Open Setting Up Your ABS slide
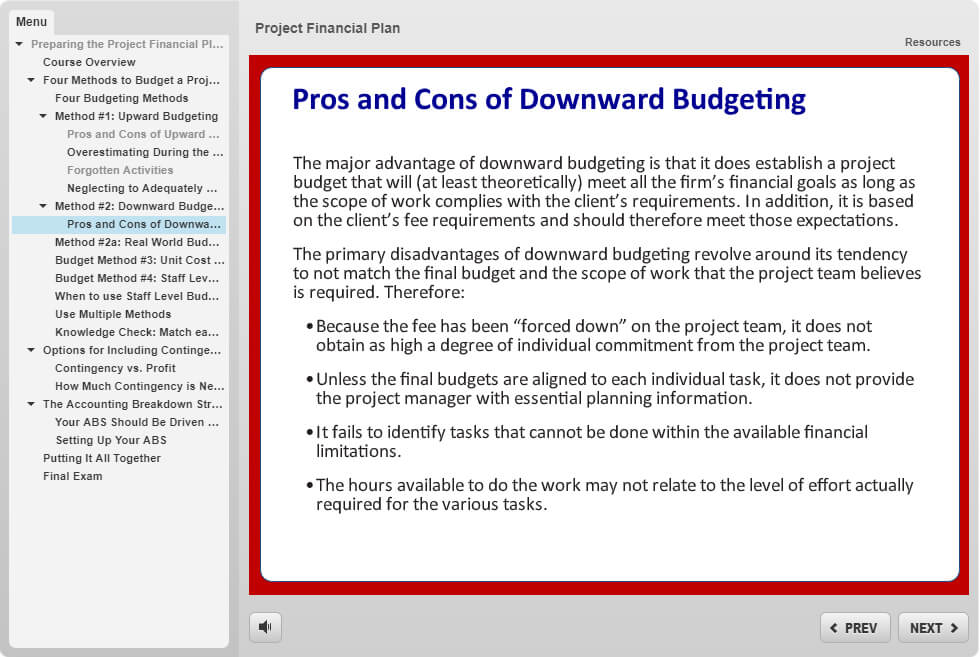The image size is (980, 657). (111, 441)
